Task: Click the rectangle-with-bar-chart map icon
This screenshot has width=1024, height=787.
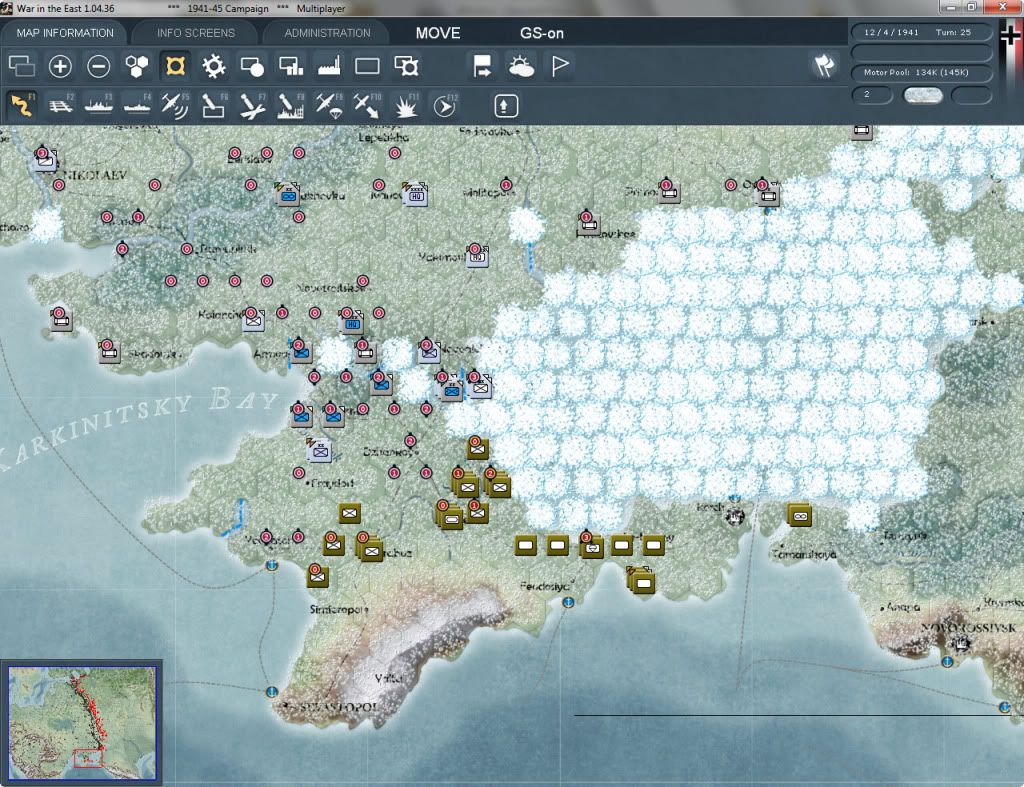Action: pos(291,66)
